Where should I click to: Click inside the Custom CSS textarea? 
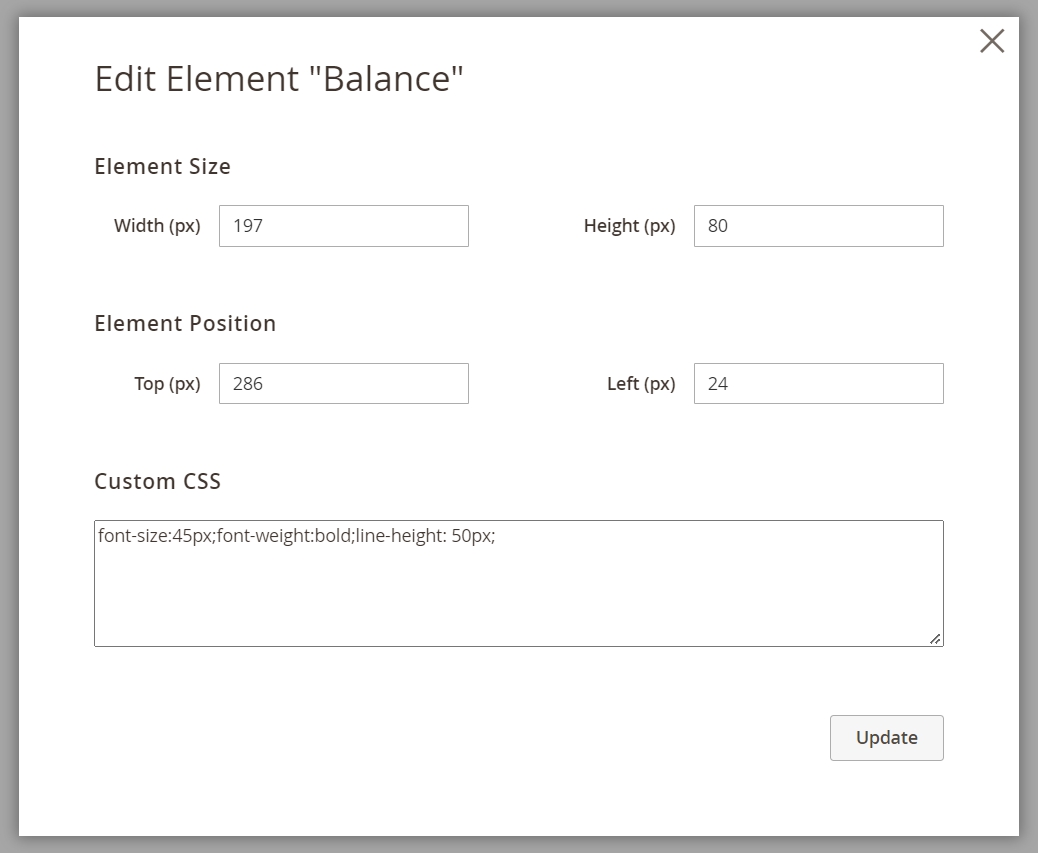[518, 583]
